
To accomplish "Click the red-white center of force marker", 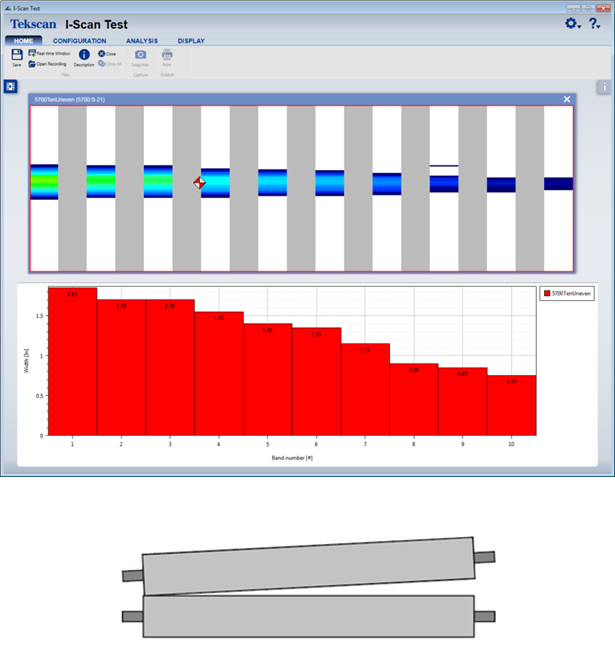I will [199, 183].
